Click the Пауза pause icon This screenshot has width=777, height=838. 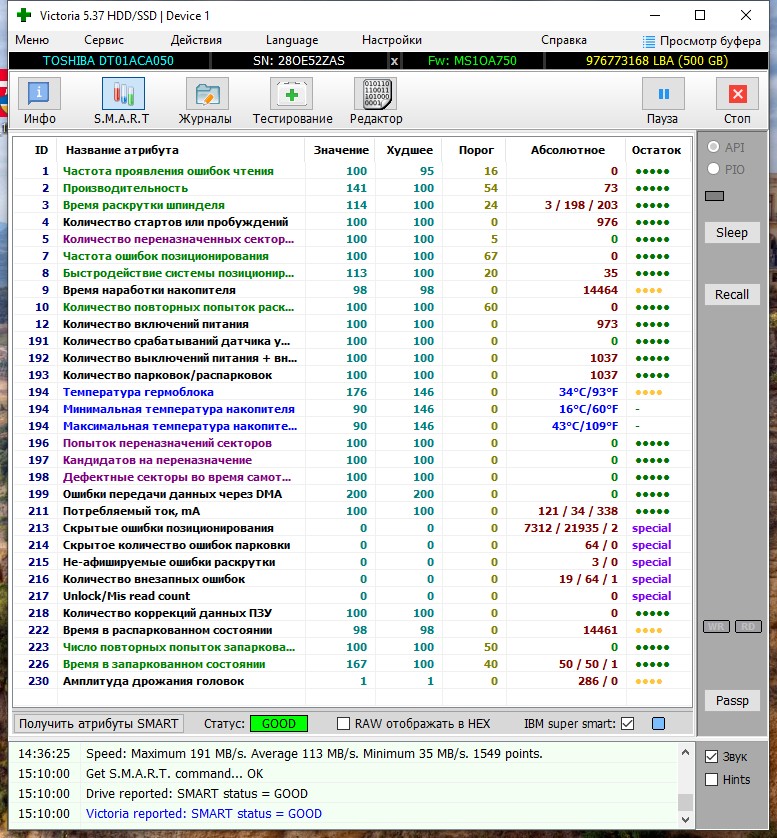coord(663,94)
